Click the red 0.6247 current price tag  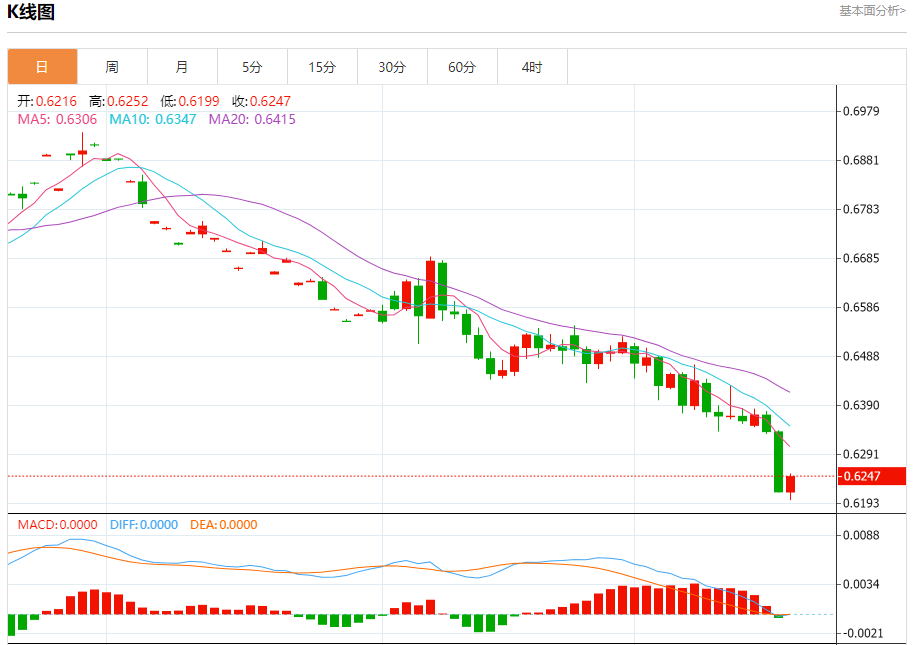(872, 476)
